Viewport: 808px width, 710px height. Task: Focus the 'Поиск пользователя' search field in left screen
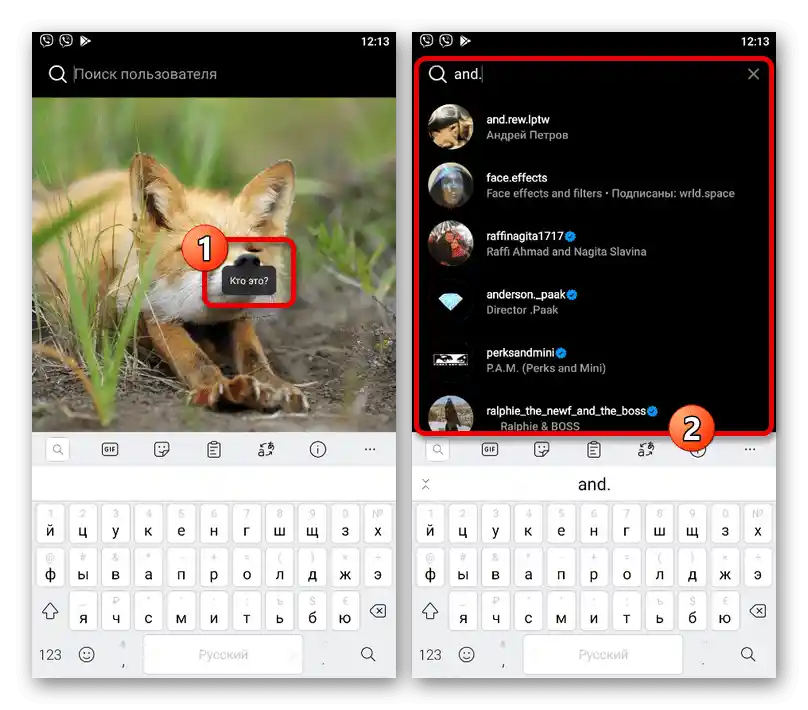point(214,74)
